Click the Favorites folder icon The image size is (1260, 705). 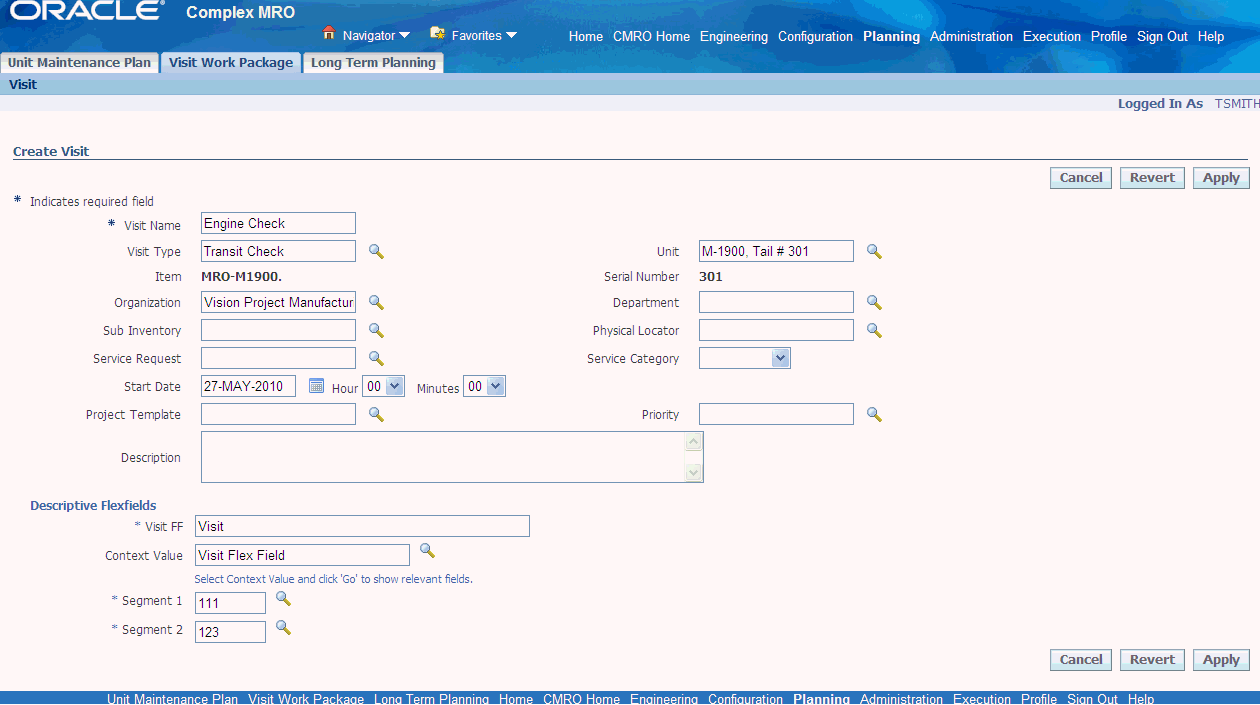click(x=437, y=33)
